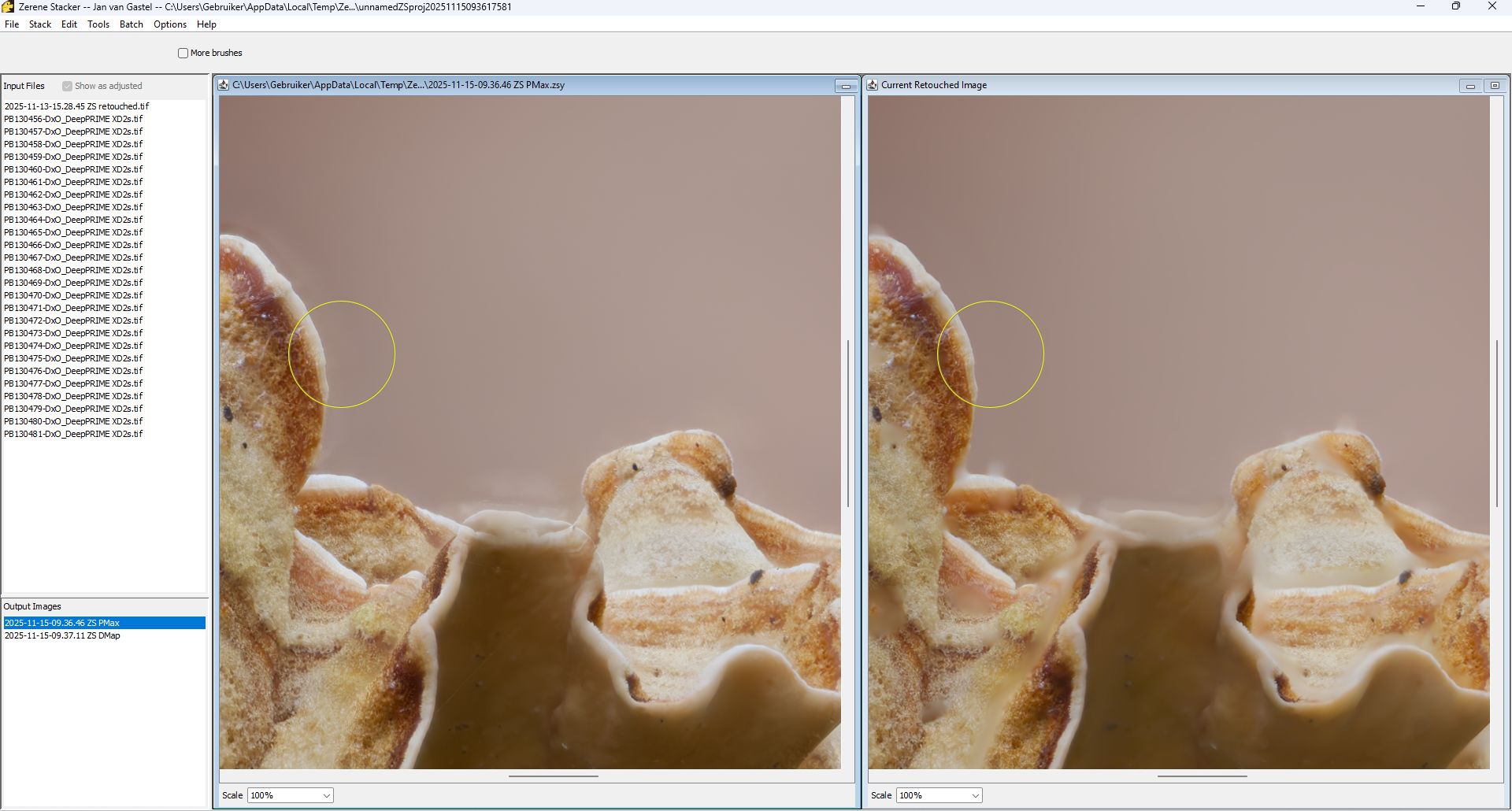Click the PMax source window frame icon

pyautogui.click(x=224, y=85)
